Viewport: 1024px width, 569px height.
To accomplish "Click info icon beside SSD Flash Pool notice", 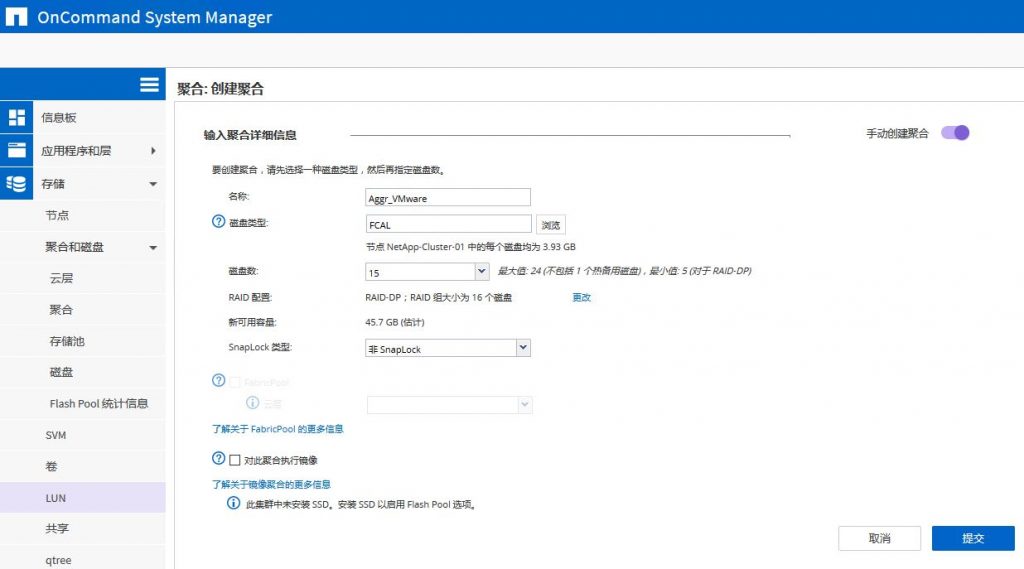I will tap(233, 503).
